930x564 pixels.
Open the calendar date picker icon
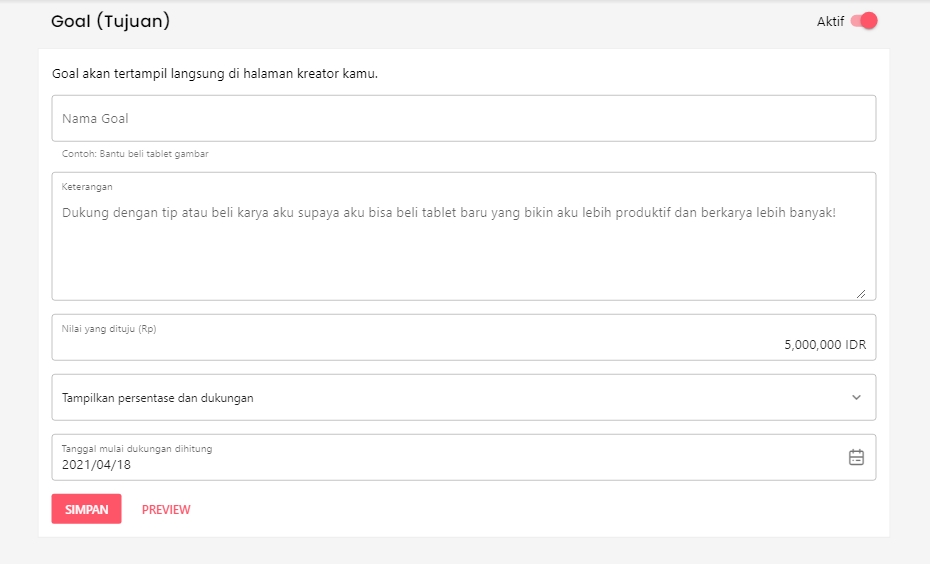(856, 457)
